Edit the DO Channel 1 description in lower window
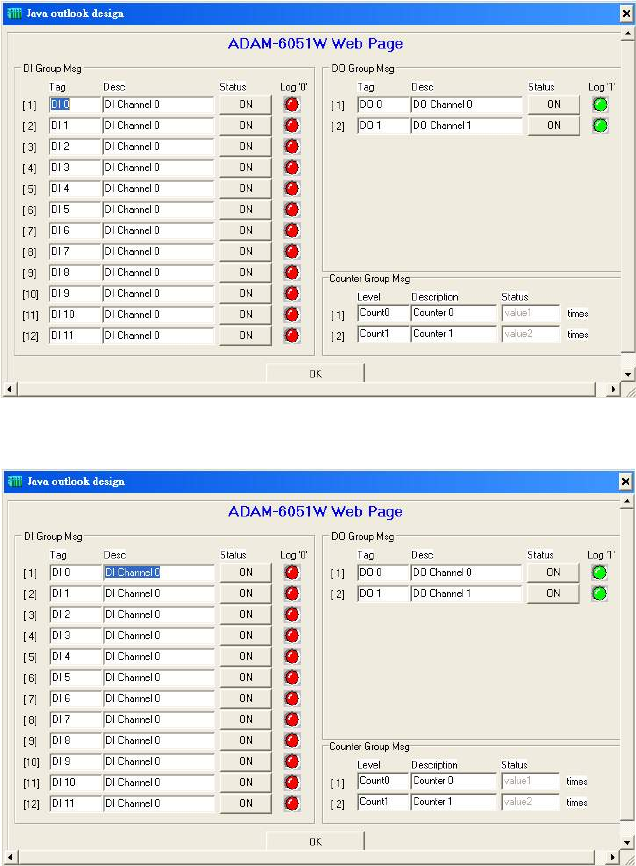636x866 pixels. pyautogui.click(x=466, y=593)
